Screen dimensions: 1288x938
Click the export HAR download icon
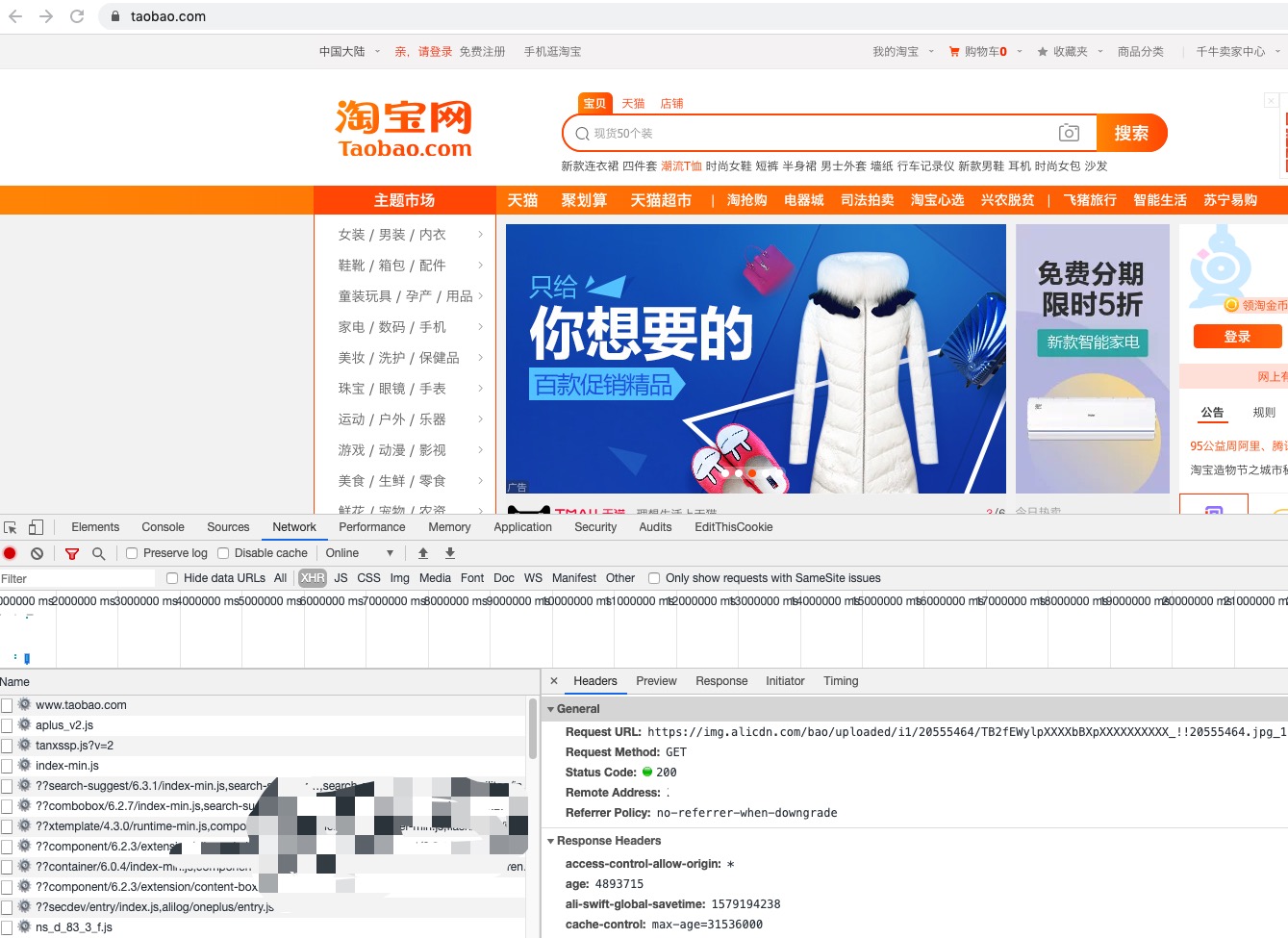pos(449,553)
